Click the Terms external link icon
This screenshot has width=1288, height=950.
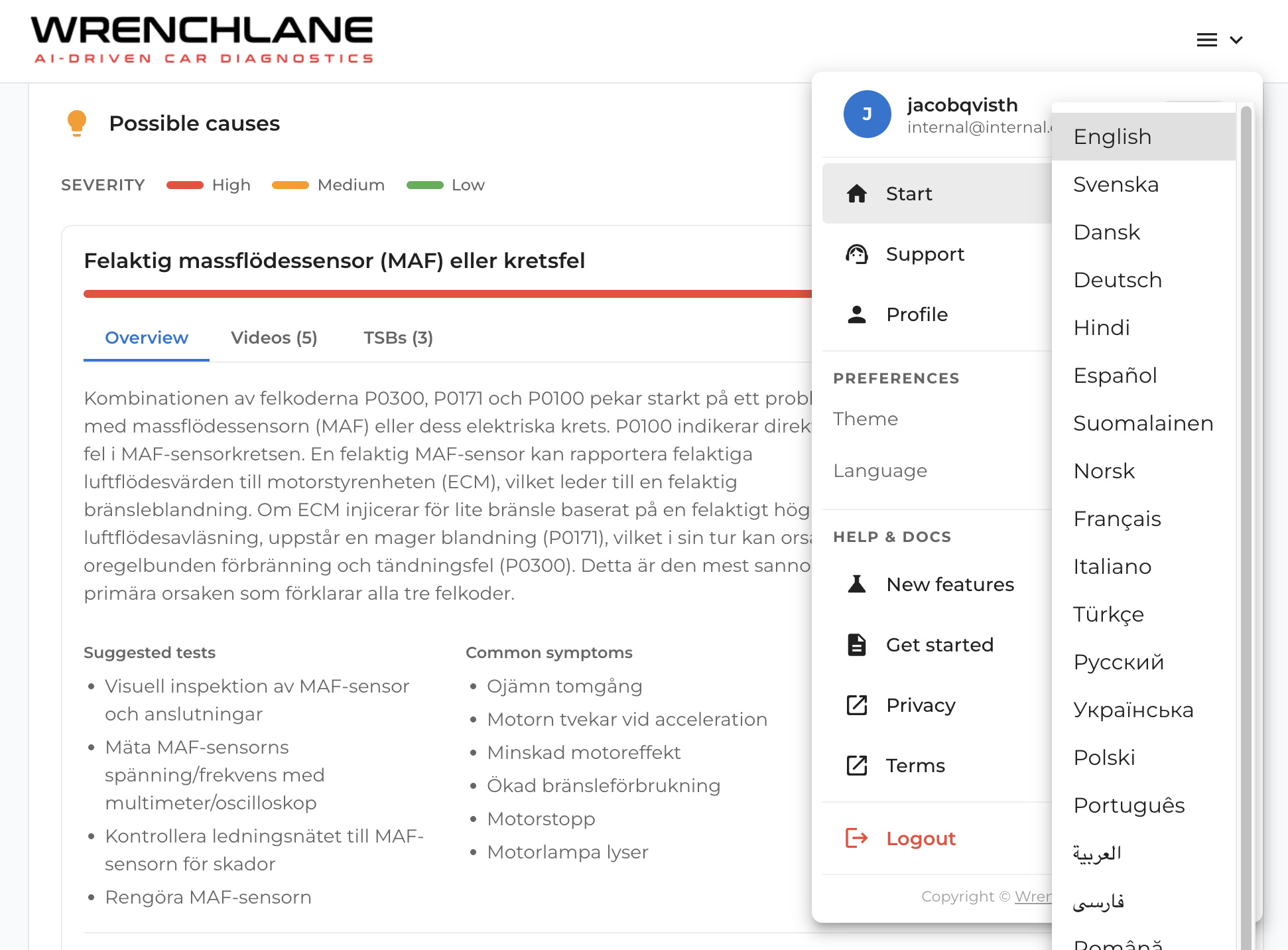tap(857, 766)
